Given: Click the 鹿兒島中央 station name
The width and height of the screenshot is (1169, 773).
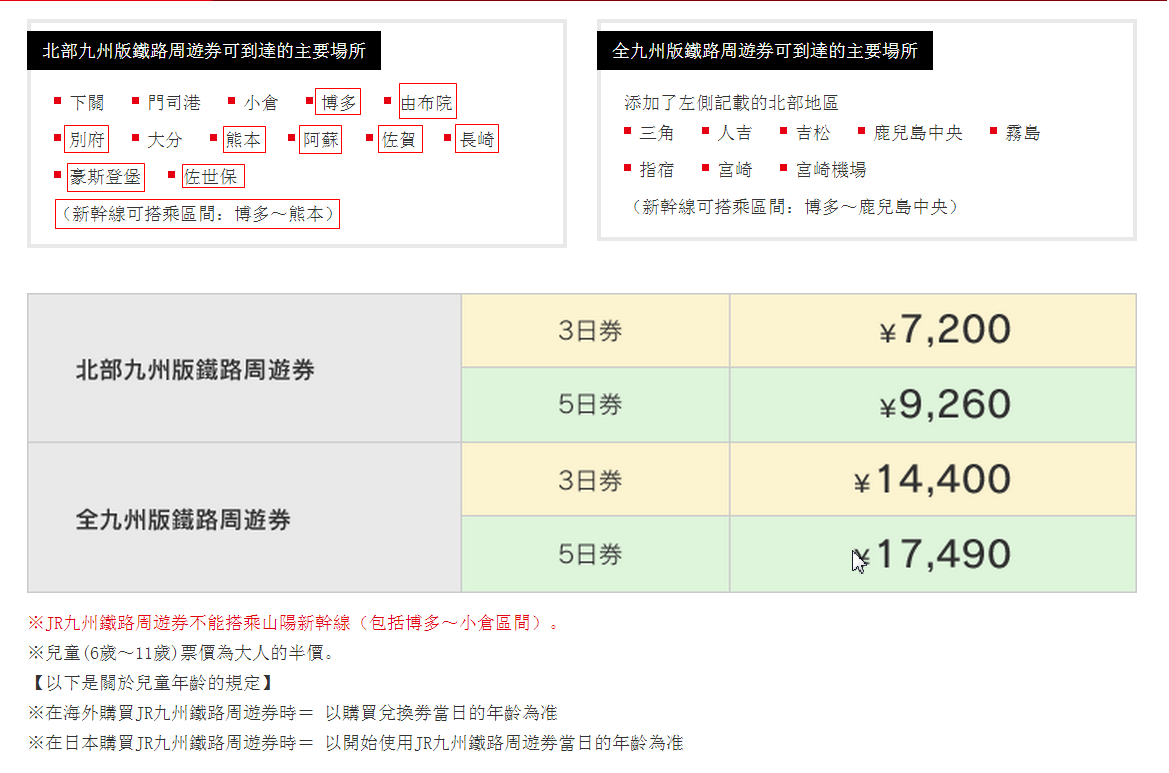Looking at the screenshot, I should (x=918, y=133).
